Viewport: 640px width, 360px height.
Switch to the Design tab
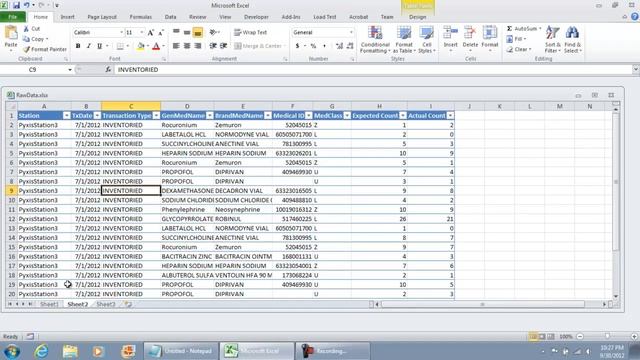click(x=417, y=17)
